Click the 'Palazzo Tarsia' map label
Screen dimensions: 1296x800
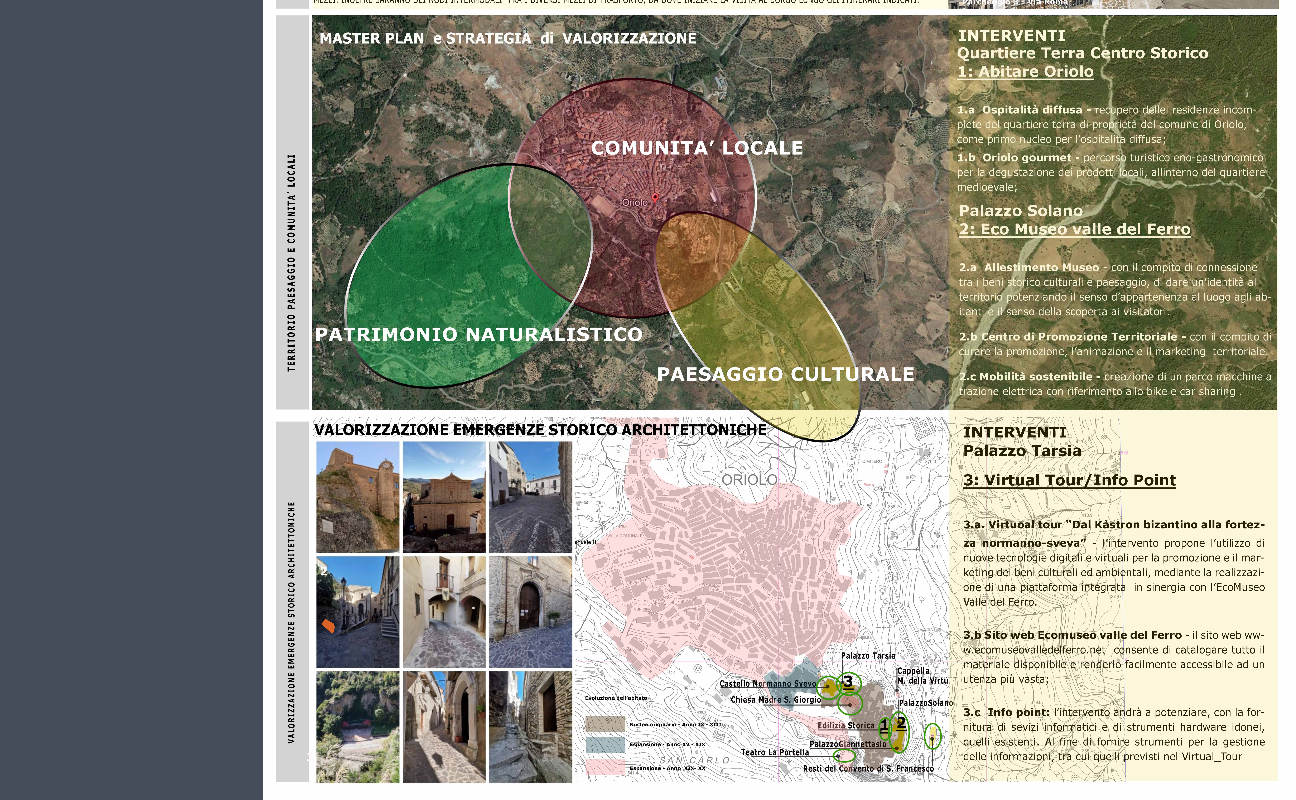pyautogui.click(x=868, y=656)
